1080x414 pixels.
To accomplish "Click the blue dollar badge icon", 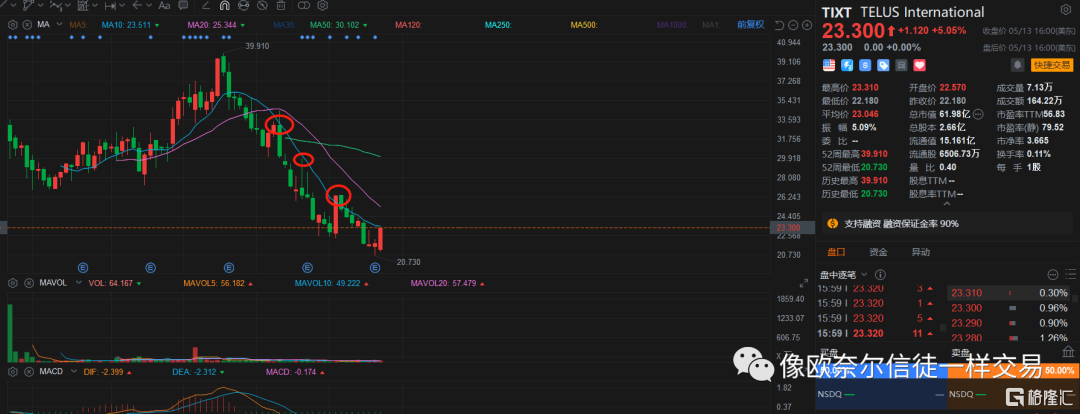I will pyautogui.click(x=864, y=65).
